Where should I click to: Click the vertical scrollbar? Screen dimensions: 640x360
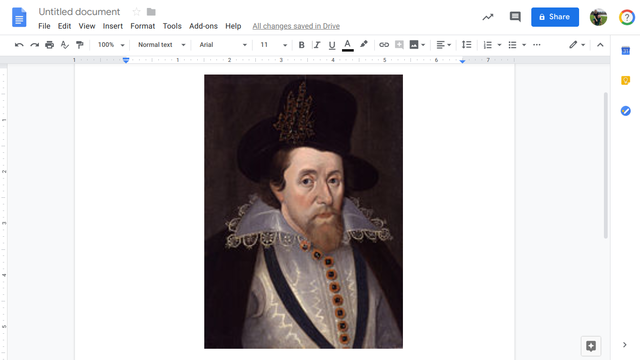point(606,165)
